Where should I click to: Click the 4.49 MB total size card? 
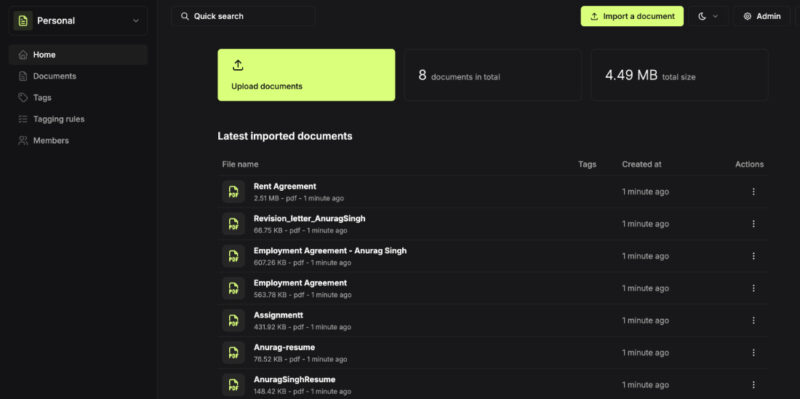coord(680,75)
